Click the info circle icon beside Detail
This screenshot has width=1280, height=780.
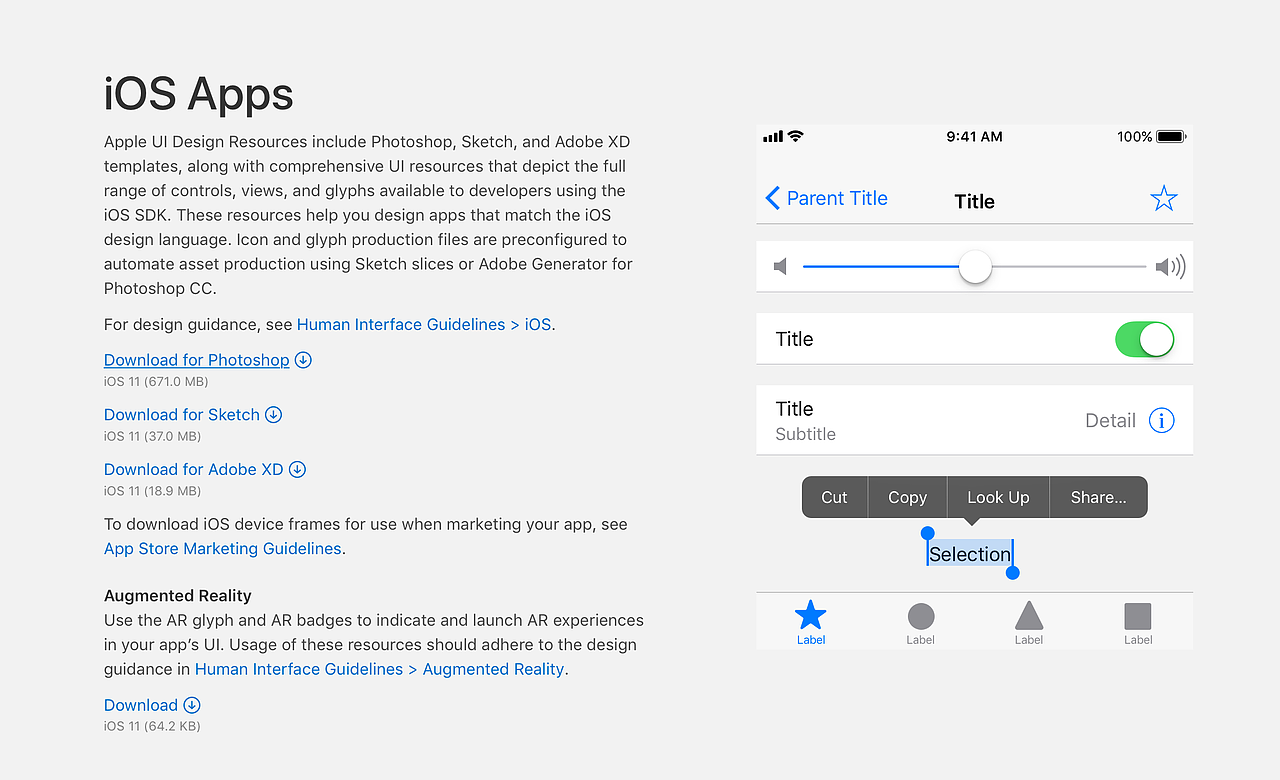point(1161,420)
